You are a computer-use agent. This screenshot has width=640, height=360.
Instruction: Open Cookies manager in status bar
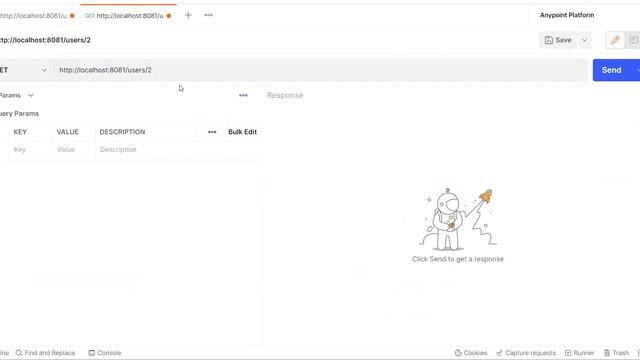(471, 353)
